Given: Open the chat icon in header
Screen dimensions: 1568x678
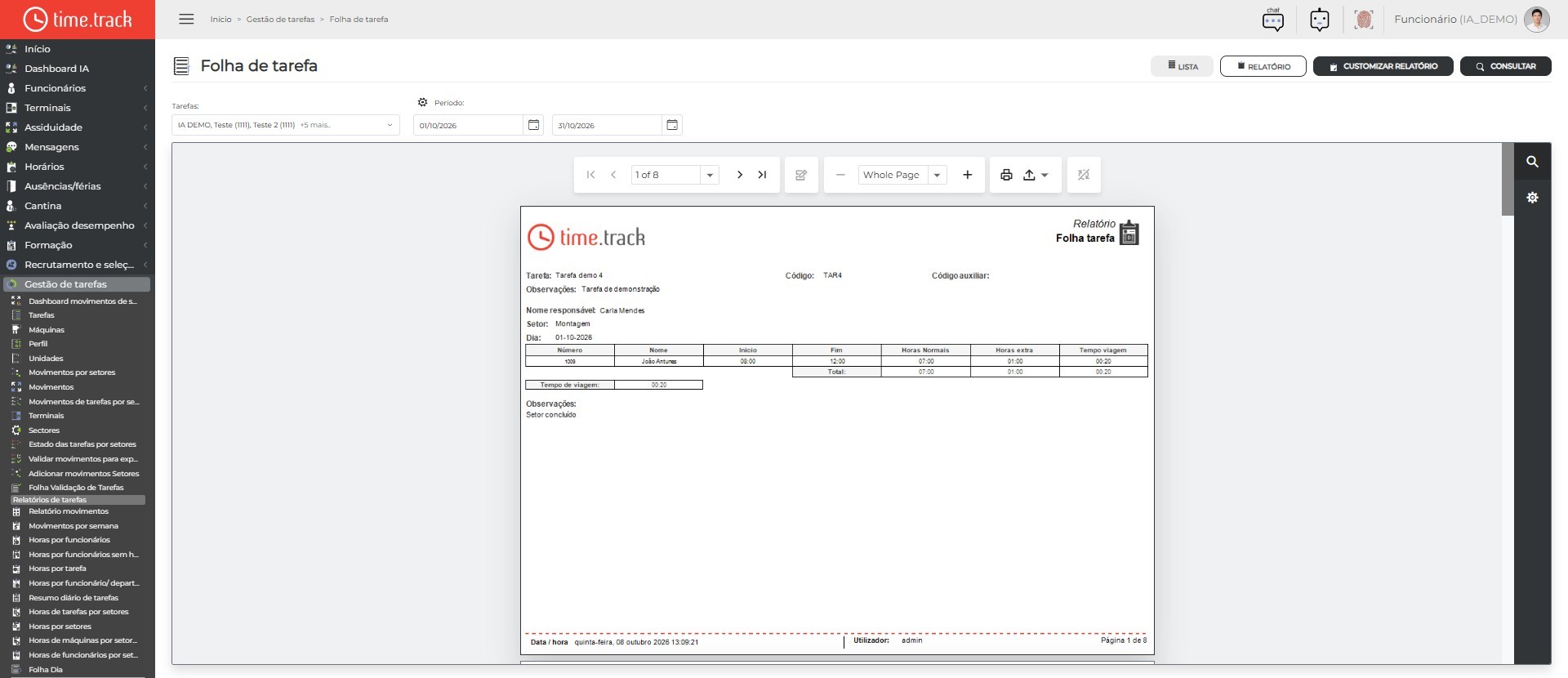Looking at the screenshot, I should 1272,19.
